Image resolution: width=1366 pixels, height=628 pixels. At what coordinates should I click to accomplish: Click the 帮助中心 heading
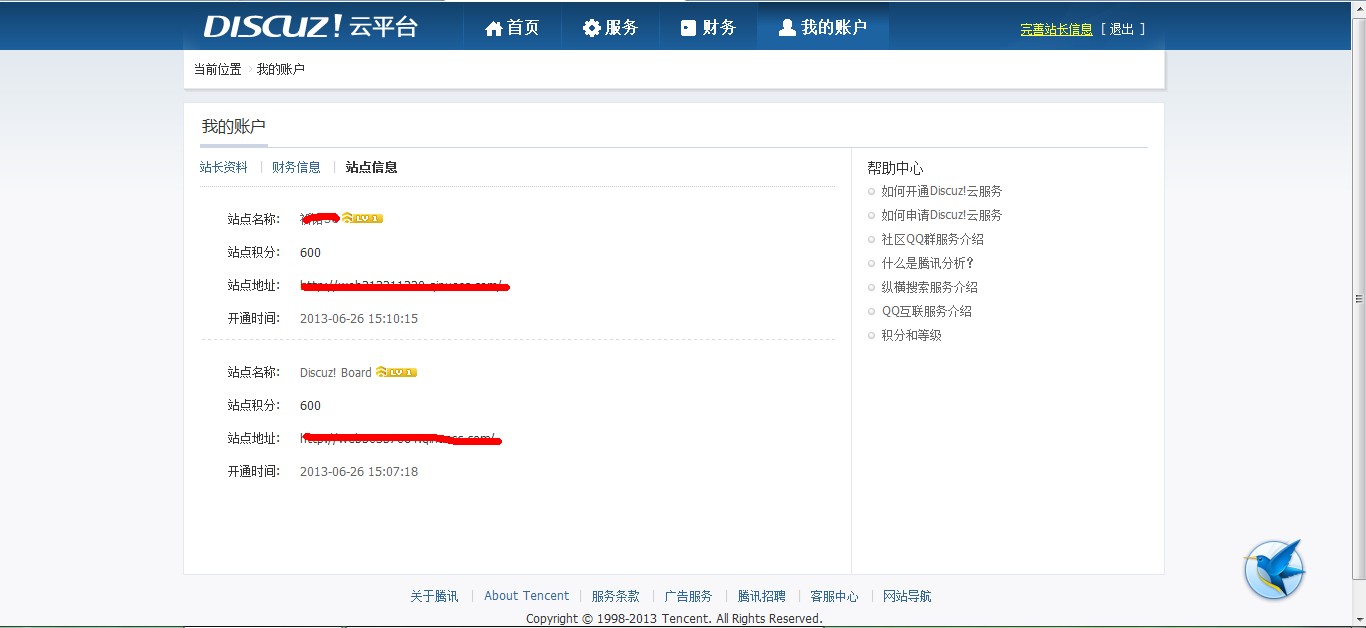tap(895, 168)
